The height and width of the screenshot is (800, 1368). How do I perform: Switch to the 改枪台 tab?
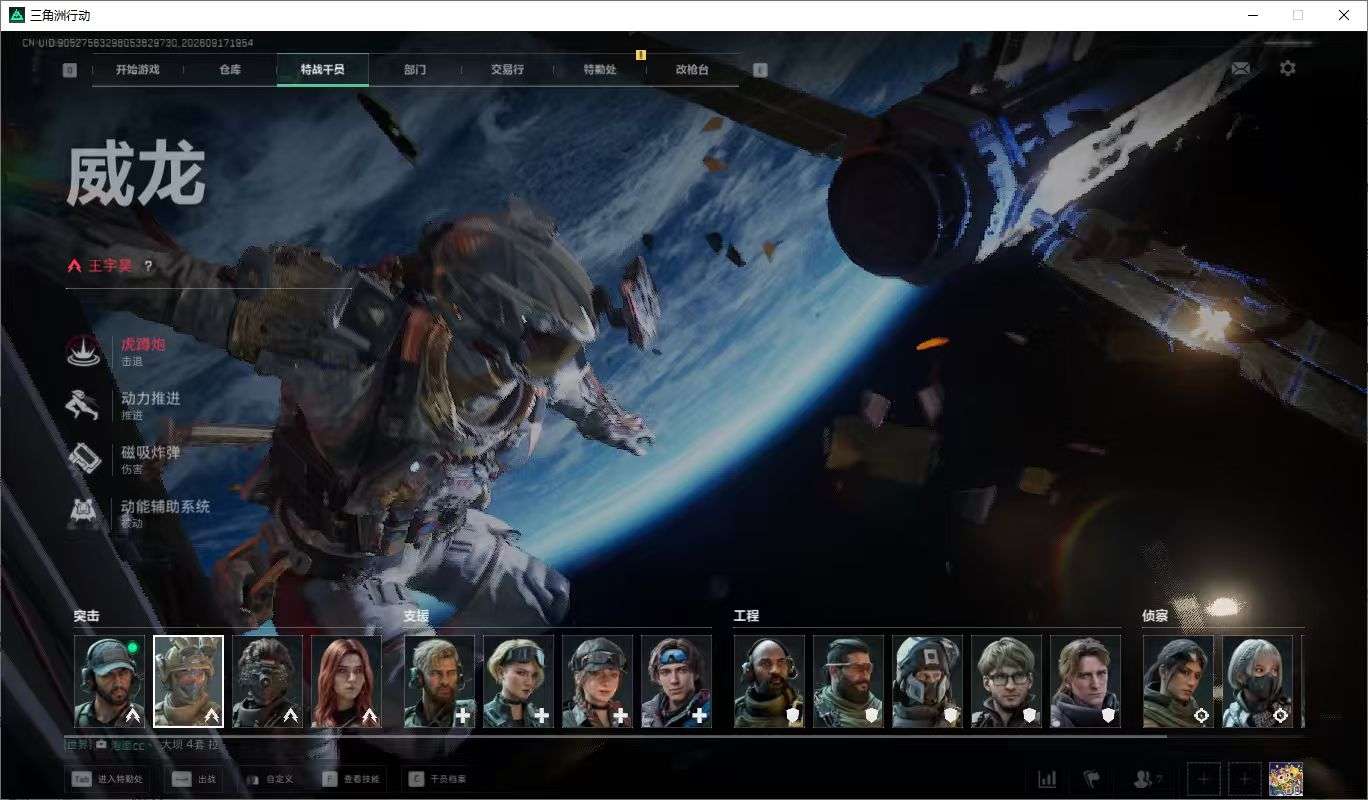692,70
